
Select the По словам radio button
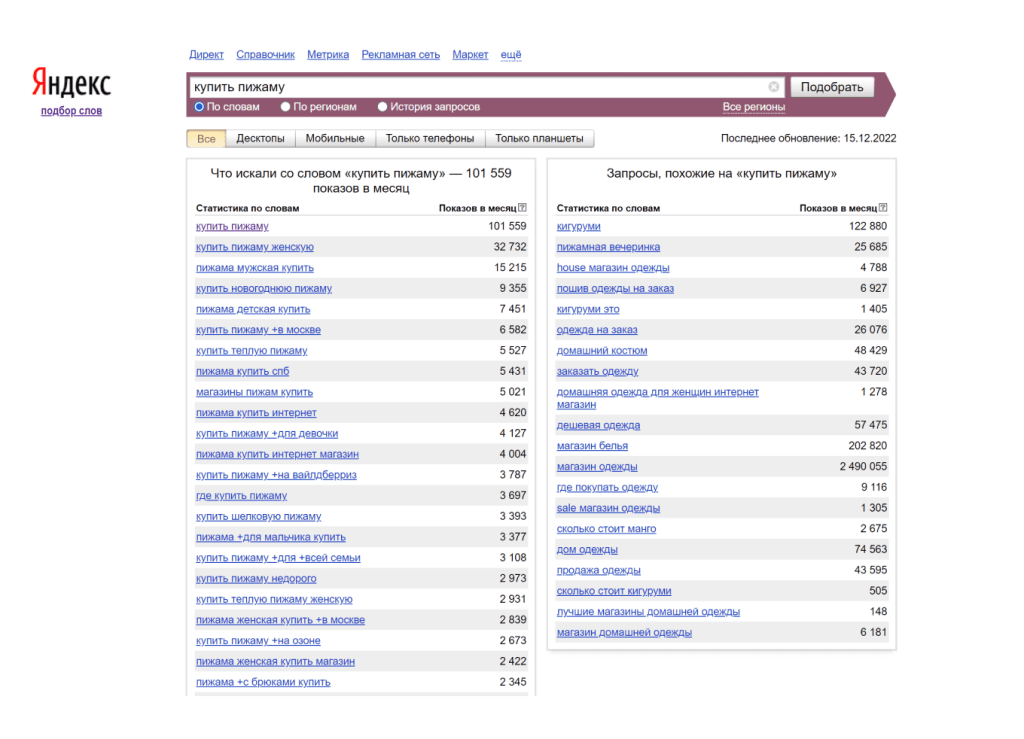[x=200, y=107]
